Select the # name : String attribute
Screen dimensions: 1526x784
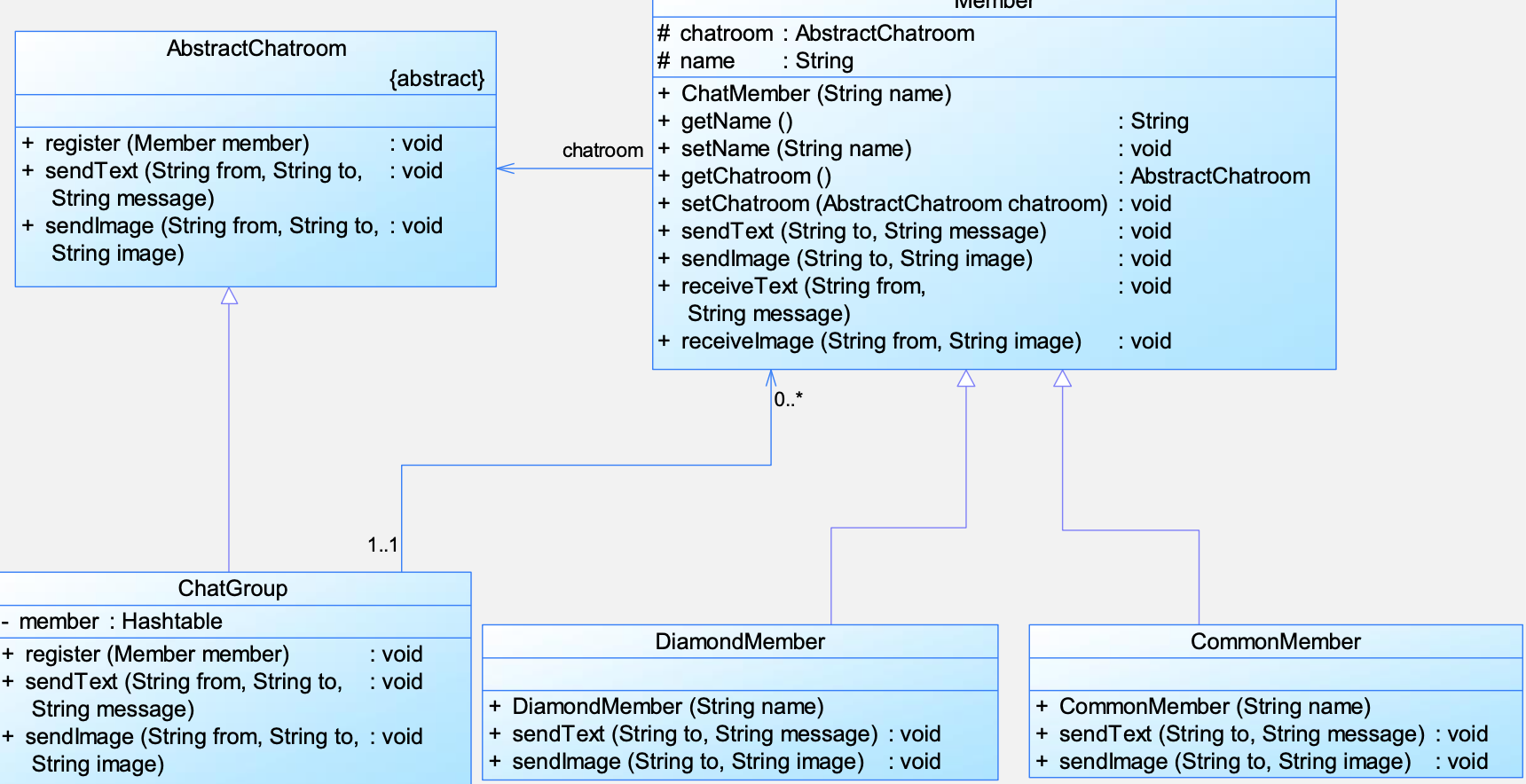(x=755, y=61)
